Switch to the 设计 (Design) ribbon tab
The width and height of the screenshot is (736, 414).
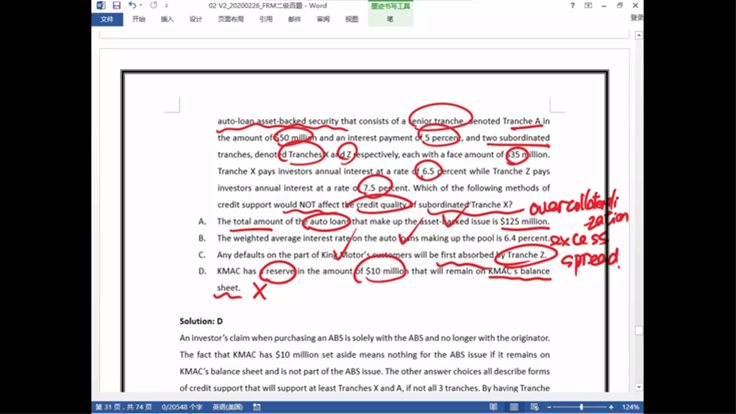[x=196, y=19]
